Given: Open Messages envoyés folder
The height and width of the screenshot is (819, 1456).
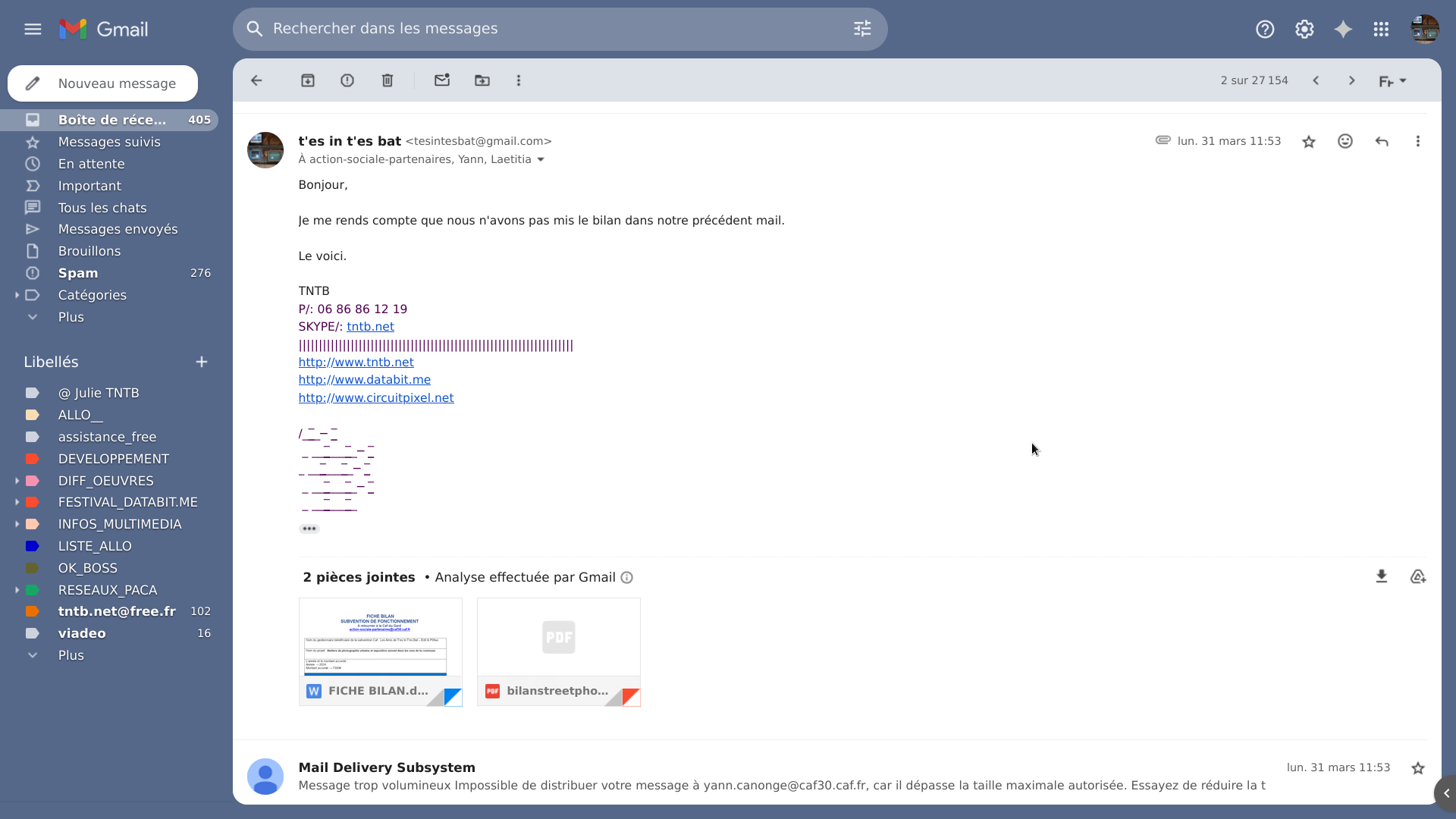Looking at the screenshot, I should (x=118, y=229).
